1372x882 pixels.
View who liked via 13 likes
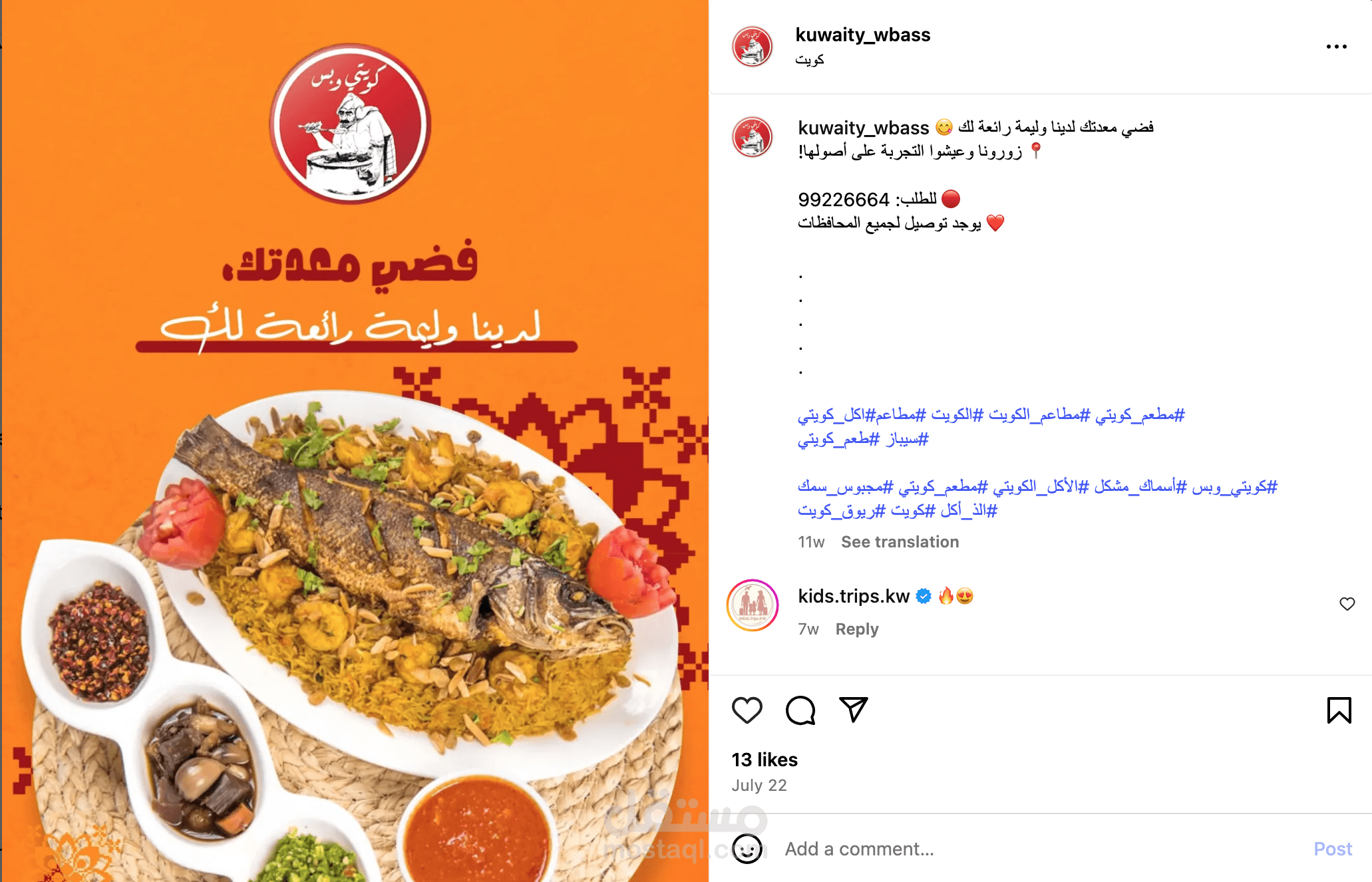point(765,760)
